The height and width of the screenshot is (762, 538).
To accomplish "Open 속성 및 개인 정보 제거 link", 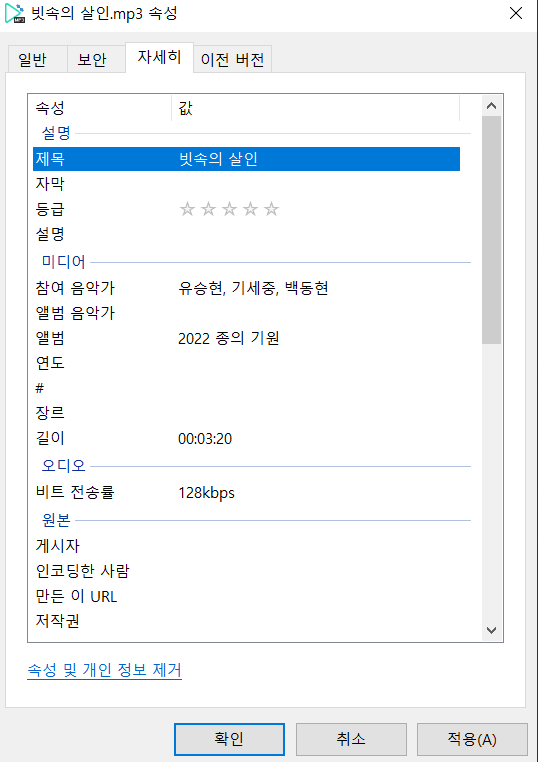I will [104, 670].
